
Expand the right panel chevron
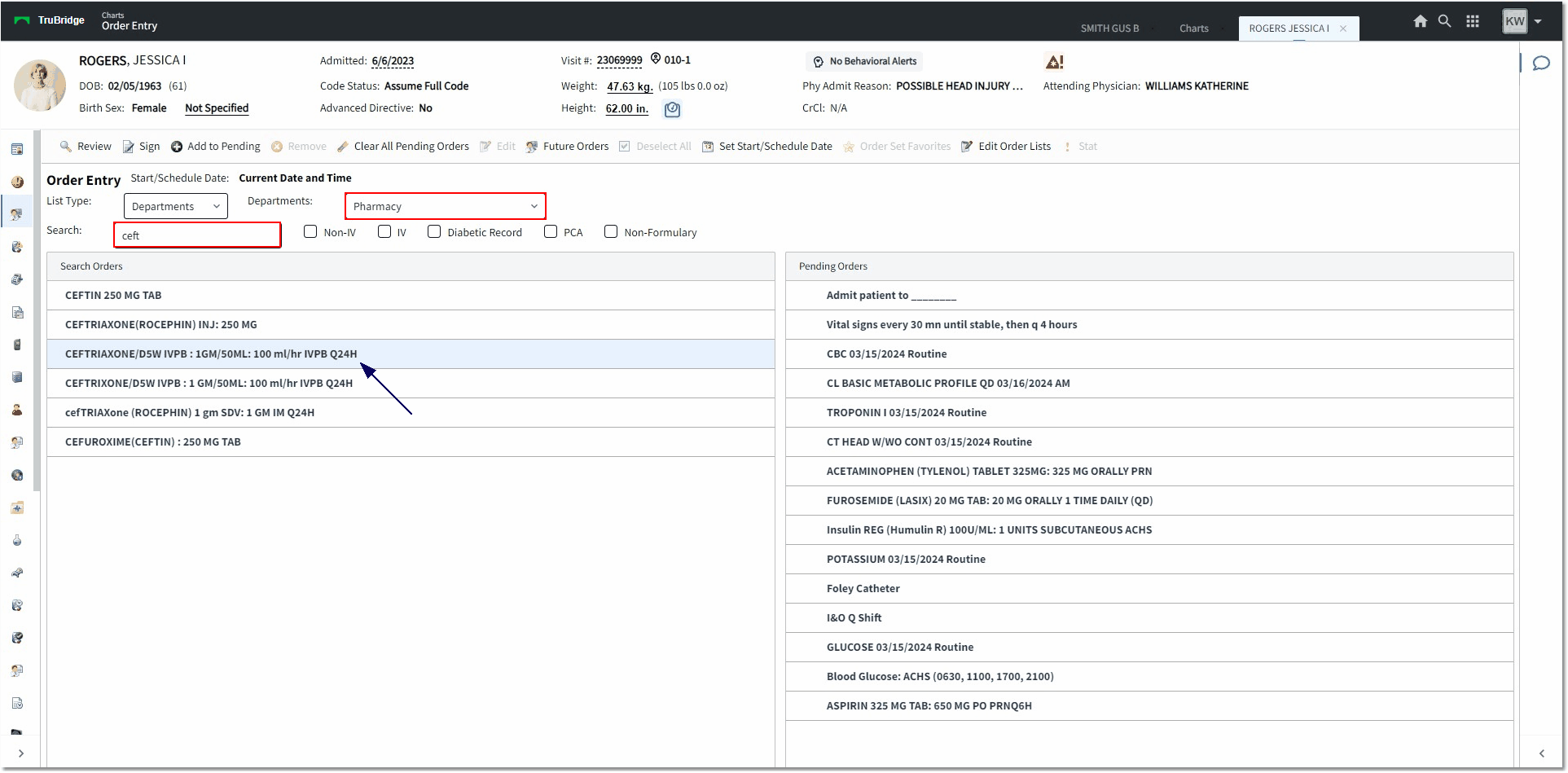(x=1541, y=753)
